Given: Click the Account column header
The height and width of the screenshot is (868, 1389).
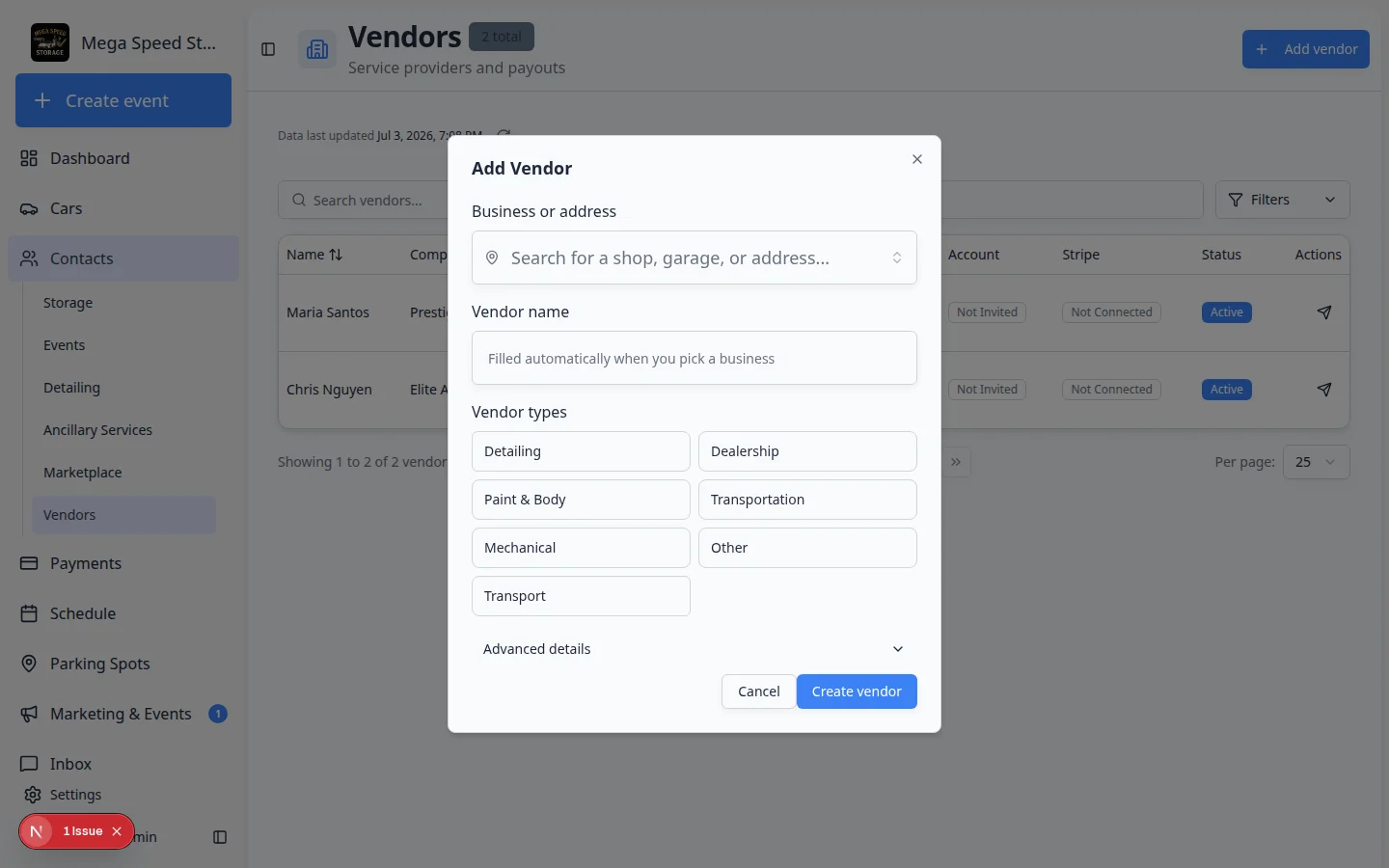Looking at the screenshot, I should 973,255.
